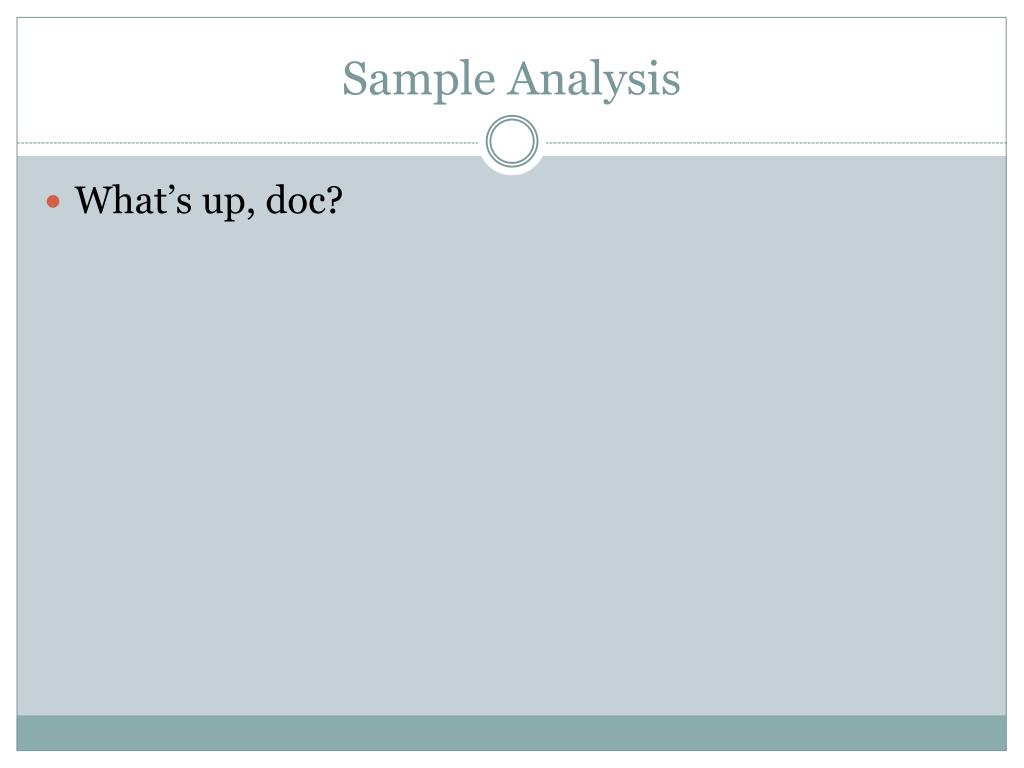The height and width of the screenshot is (768, 1024).
Task: Click the teal footer bar
Action: click(511, 733)
